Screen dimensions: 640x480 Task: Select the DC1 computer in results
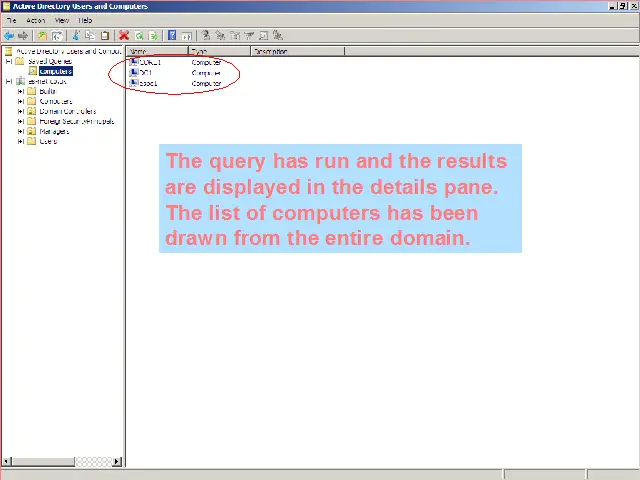[146, 73]
